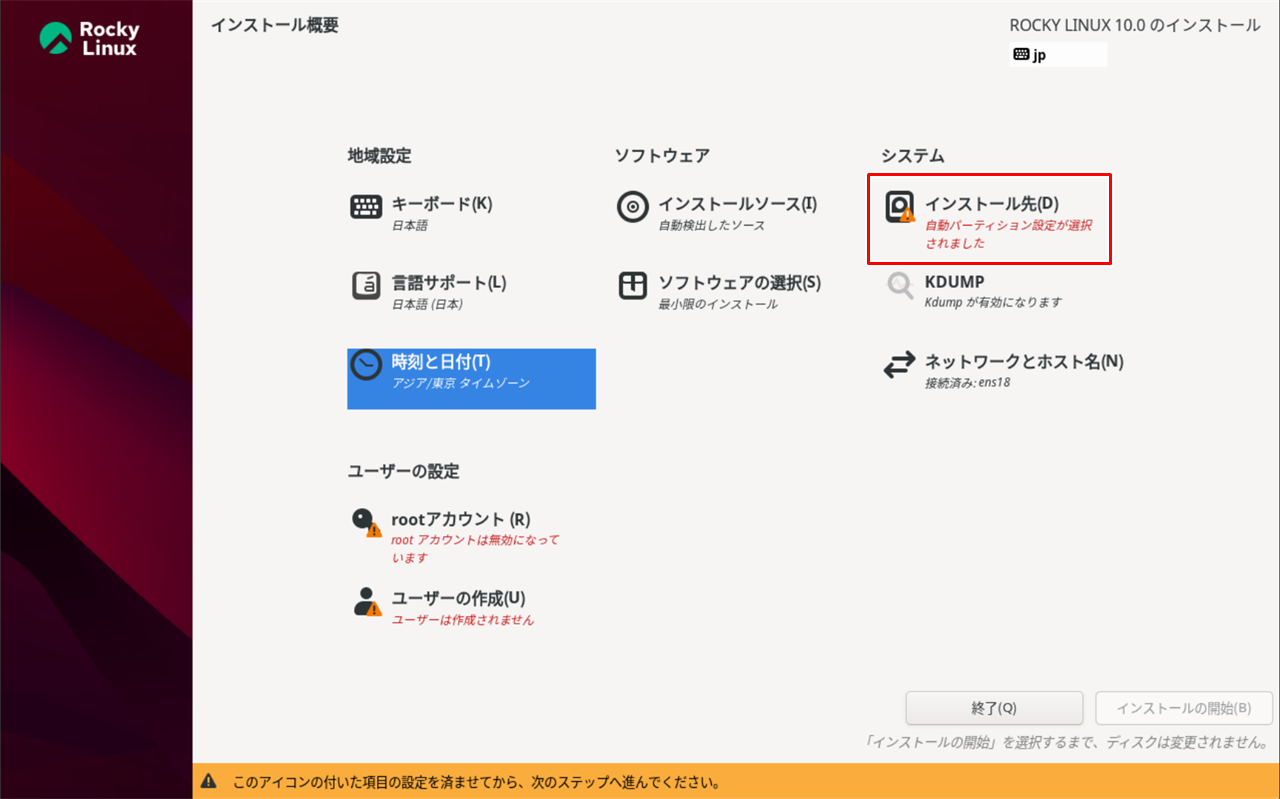Click the ユーザーの作成 person icon

(366, 601)
